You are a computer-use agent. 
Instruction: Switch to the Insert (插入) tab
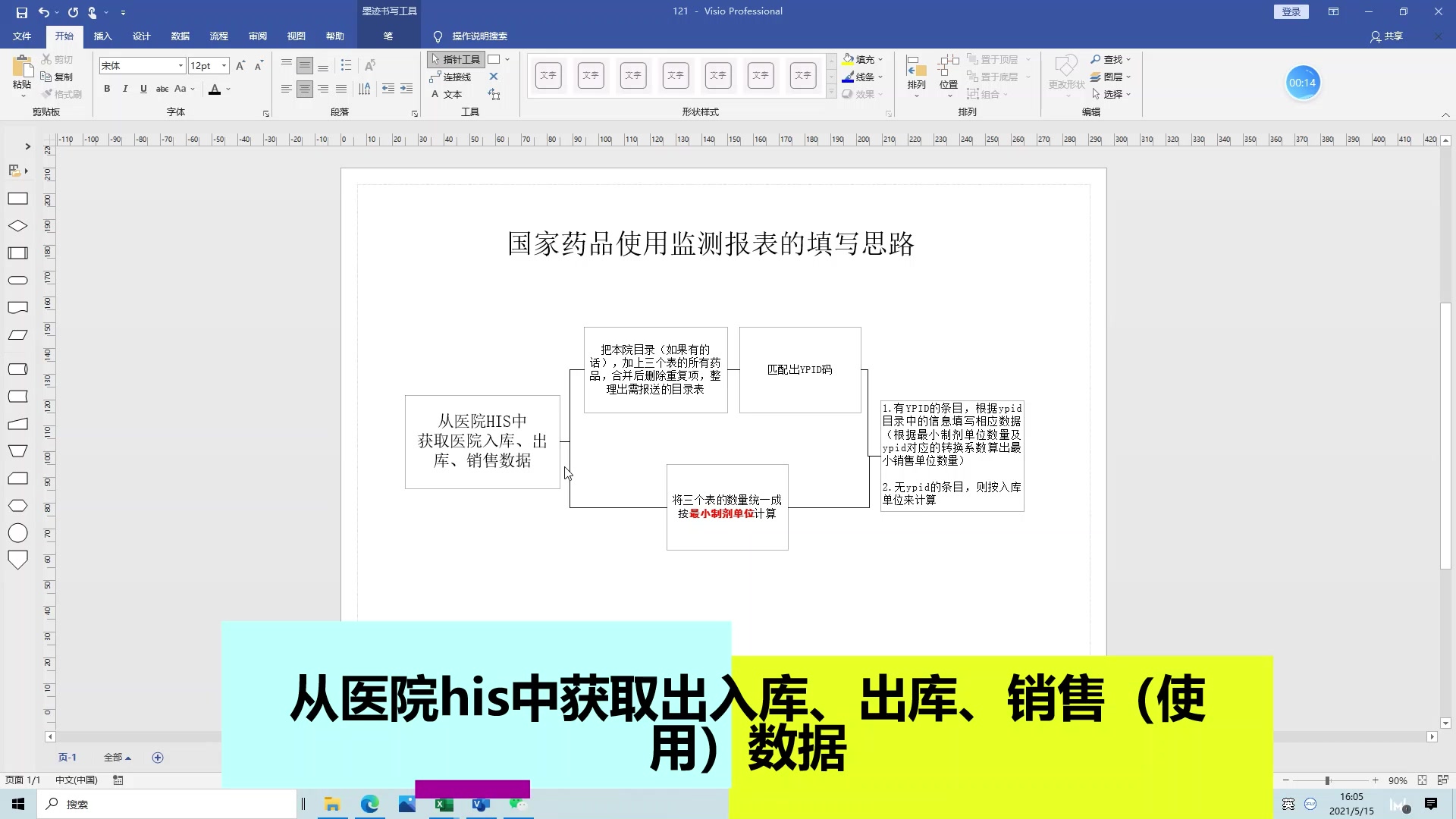coord(102,36)
